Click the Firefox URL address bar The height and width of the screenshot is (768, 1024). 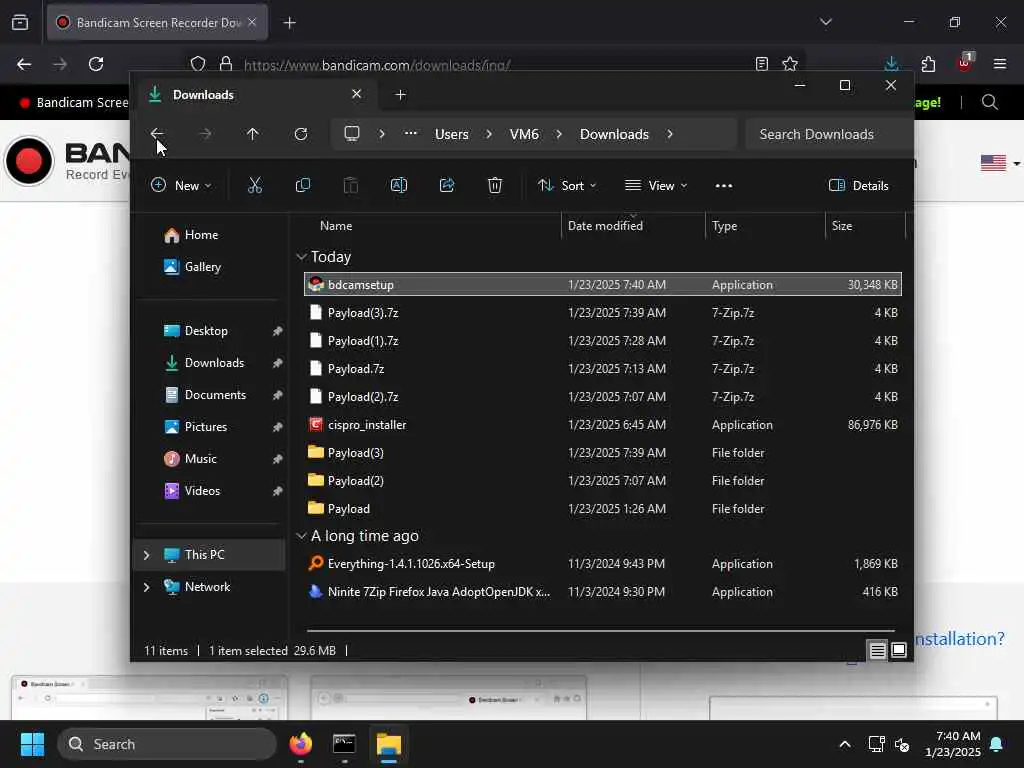[496, 65]
